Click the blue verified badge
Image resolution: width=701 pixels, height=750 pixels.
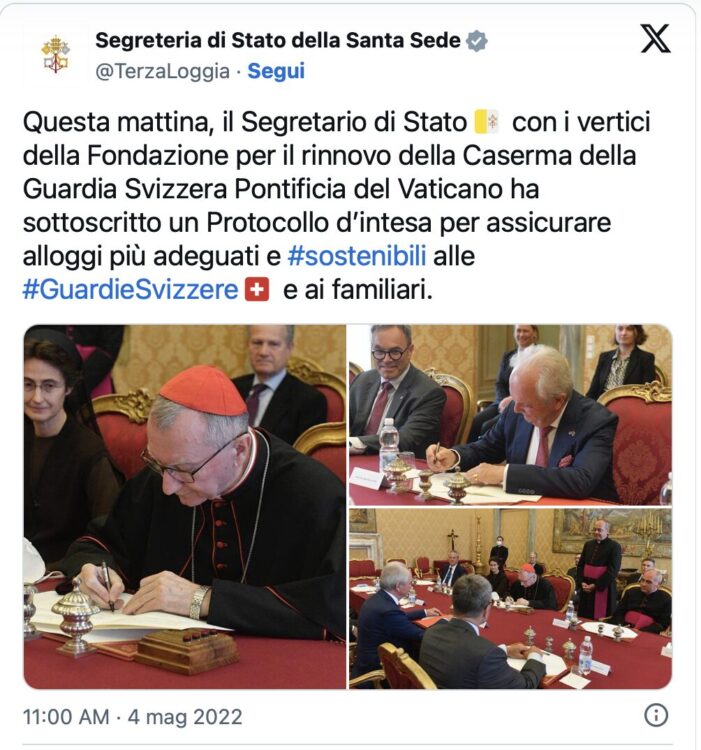476,41
